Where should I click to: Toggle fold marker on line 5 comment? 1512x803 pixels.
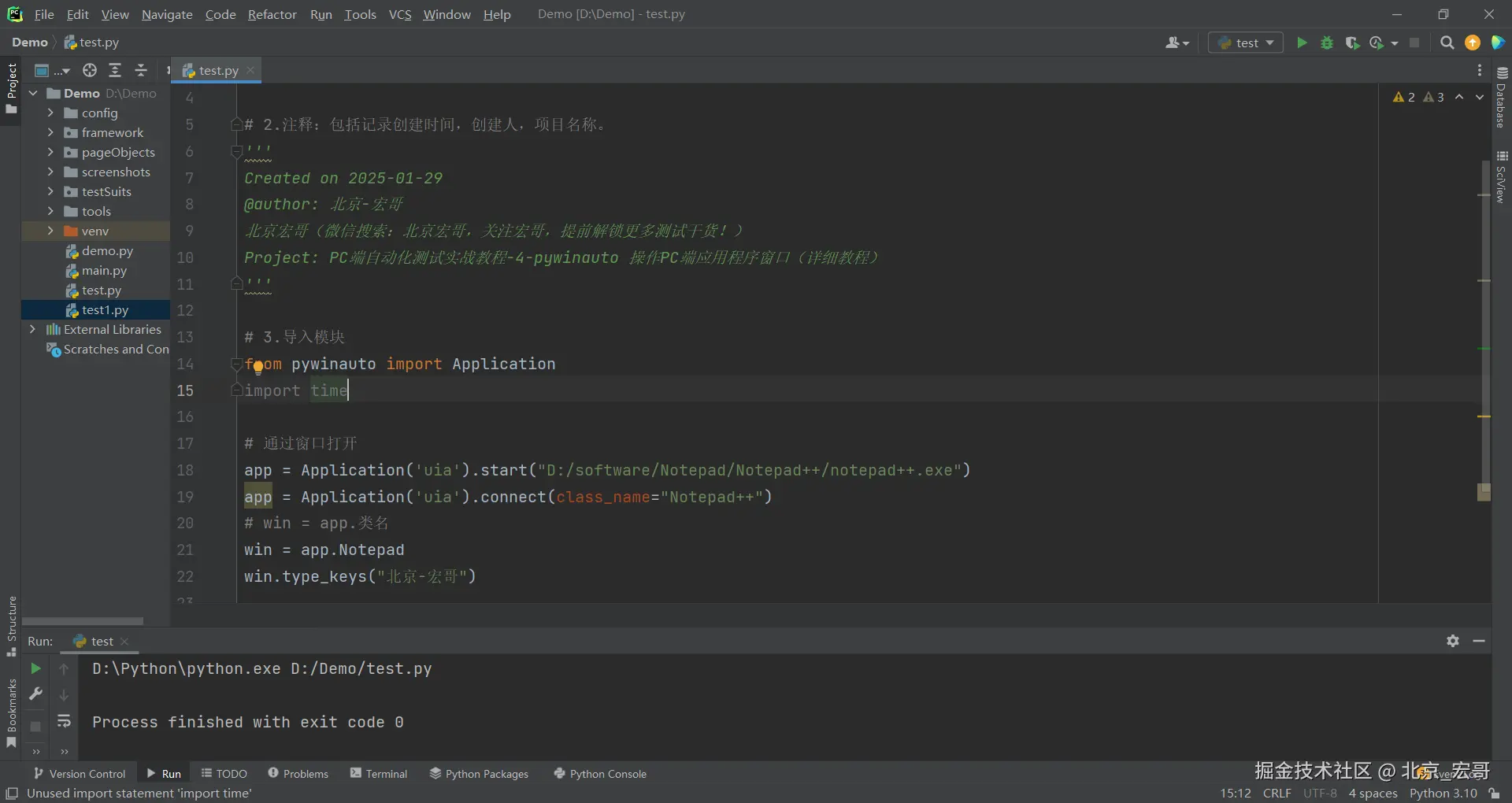(x=235, y=124)
